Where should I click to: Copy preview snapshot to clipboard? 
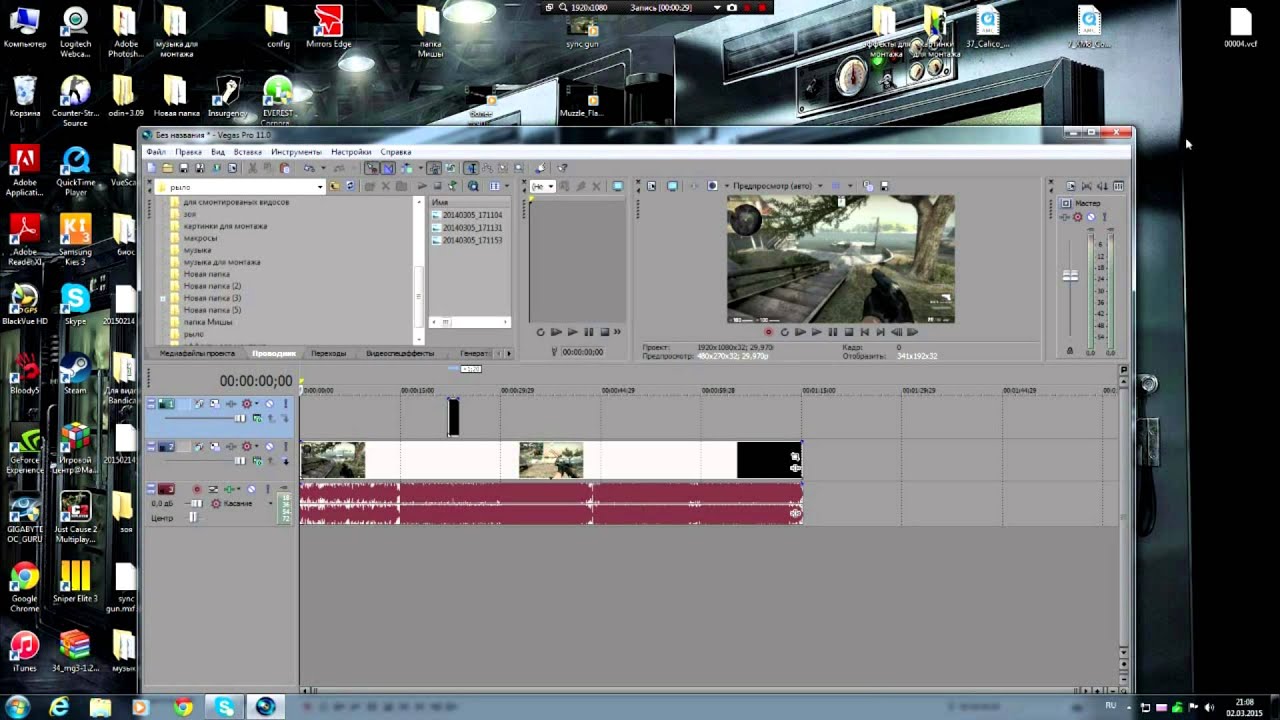tap(869, 186)
